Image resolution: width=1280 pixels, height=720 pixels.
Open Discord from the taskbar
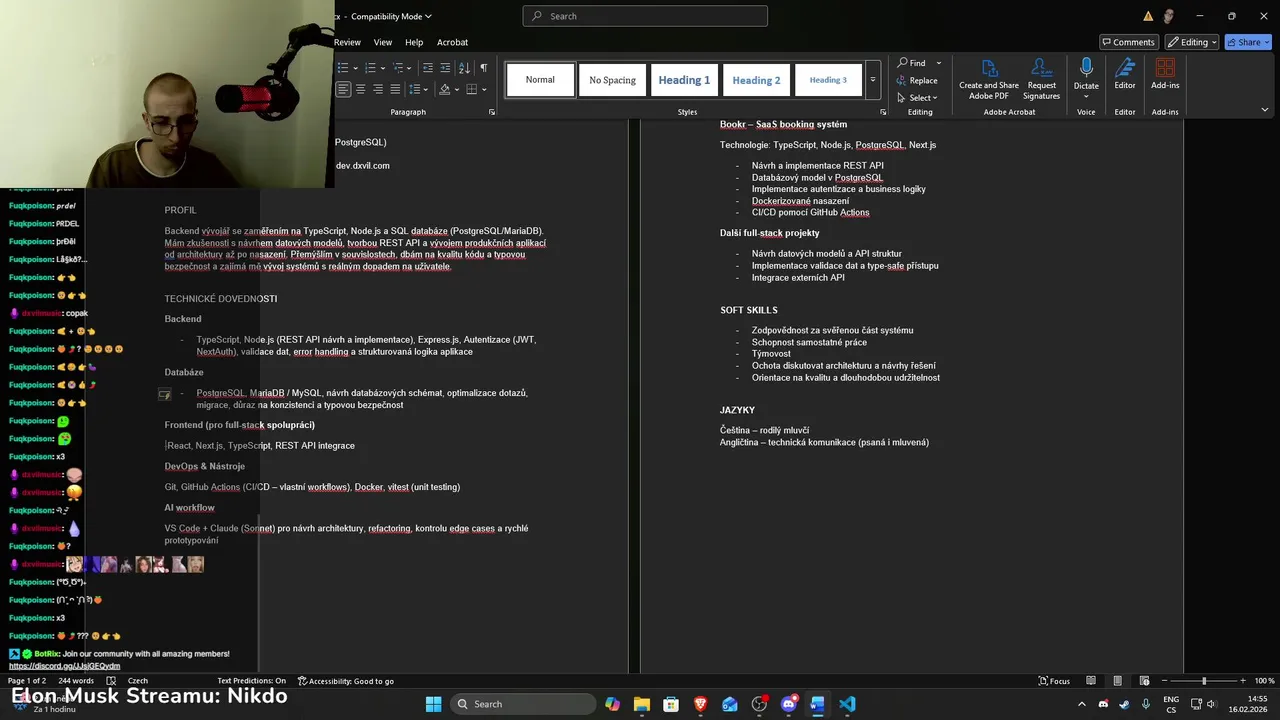coord(788,704)
